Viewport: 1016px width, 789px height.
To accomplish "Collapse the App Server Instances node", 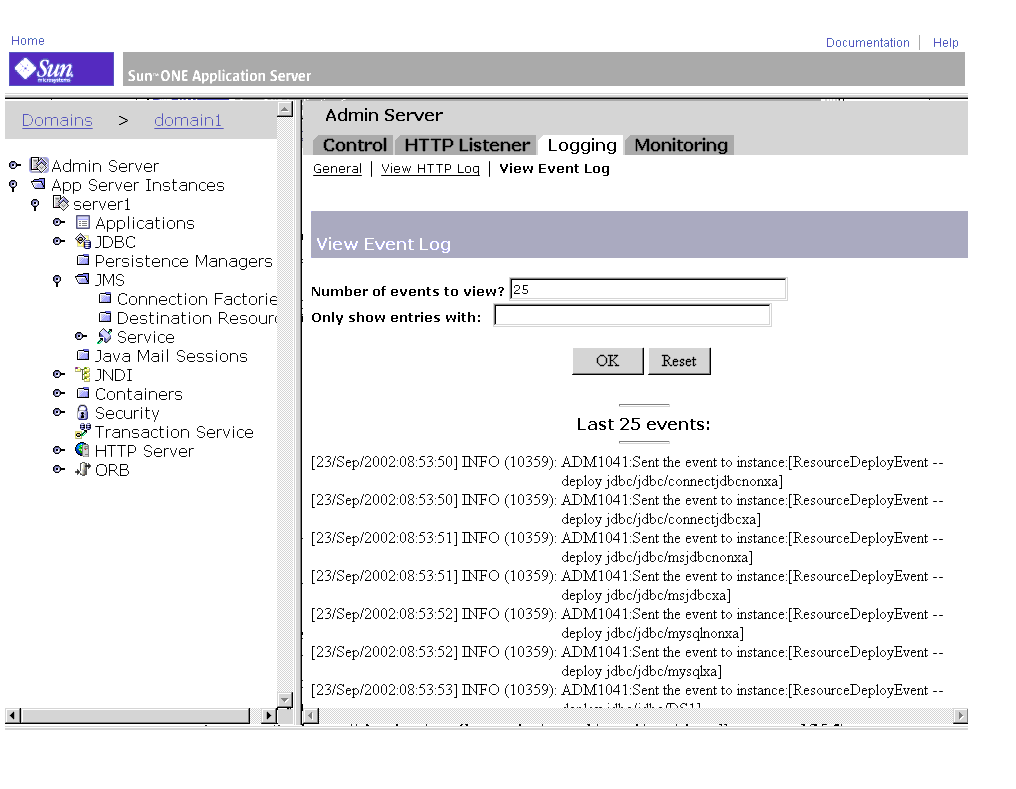I will (13, 185).
